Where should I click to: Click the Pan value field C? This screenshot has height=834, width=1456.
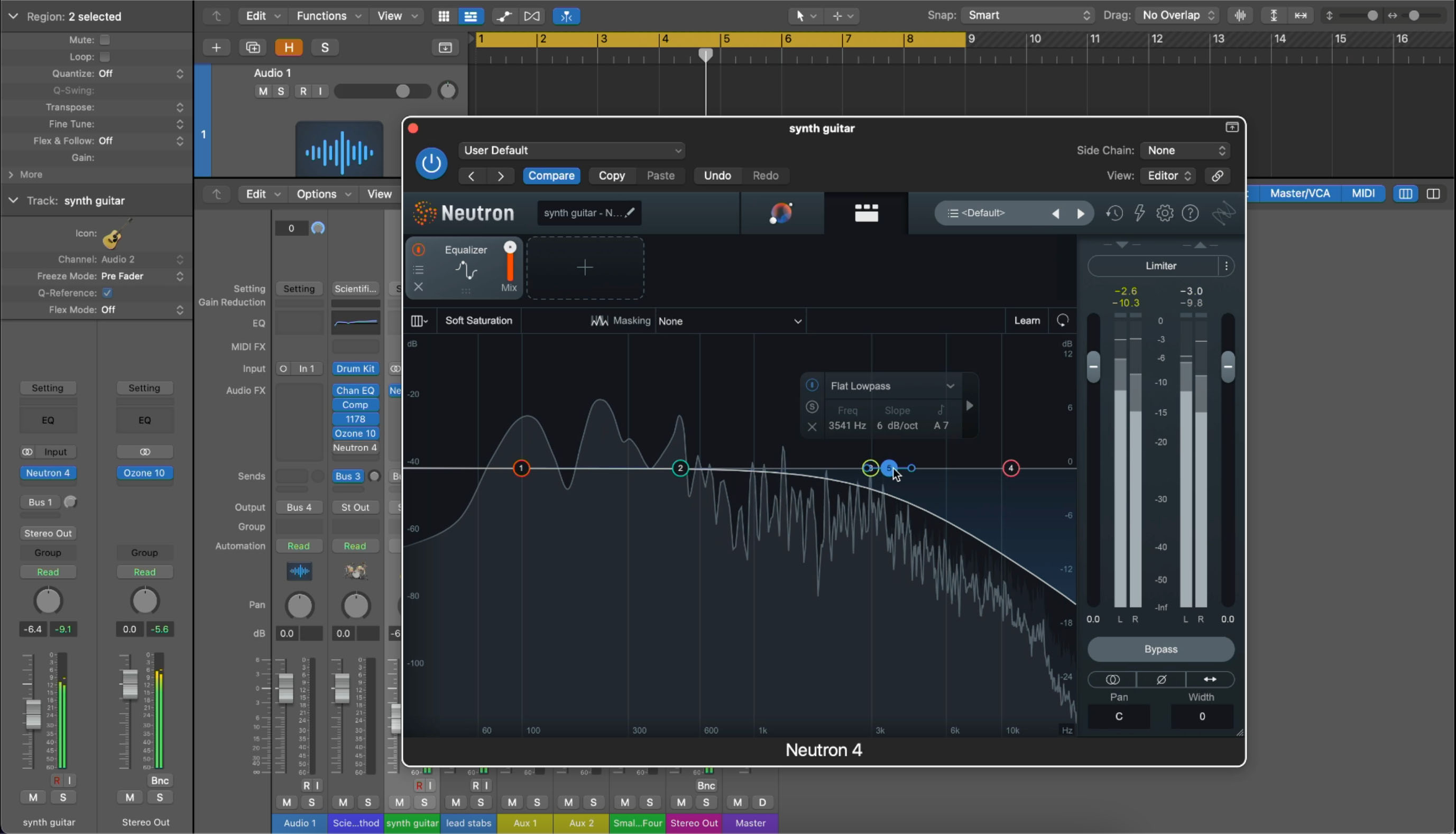click(1119, 716)
